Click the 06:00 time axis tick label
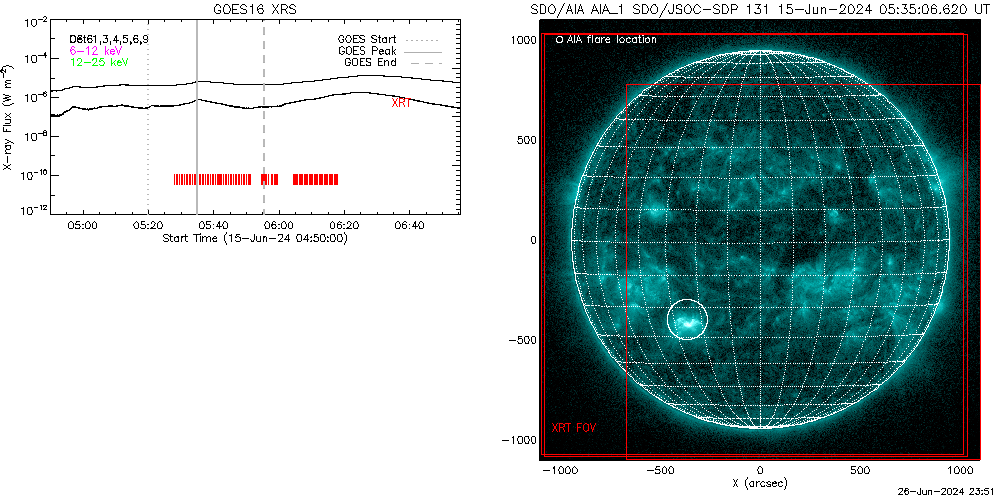Screen dimensions: 1000x500 pos(278,225)
